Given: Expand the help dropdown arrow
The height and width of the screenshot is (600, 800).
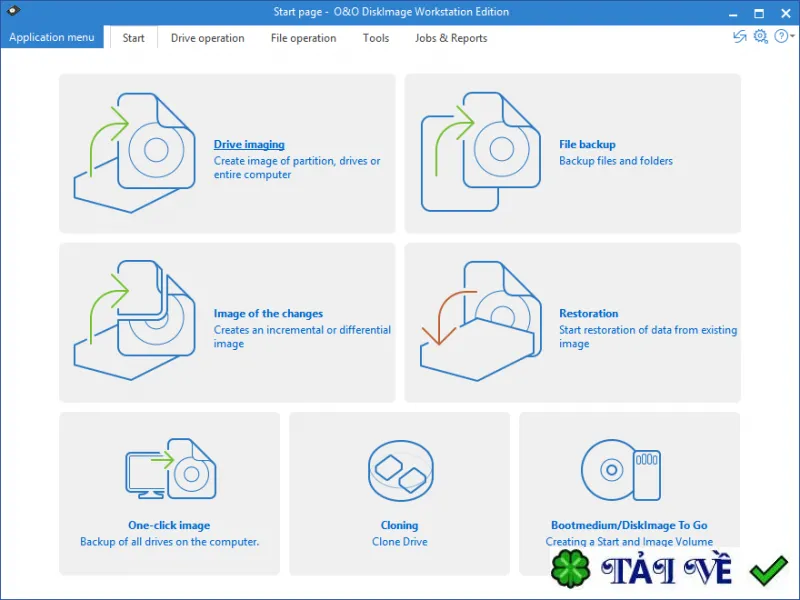Looking at the screenshot, I should (x=792, y=36).
